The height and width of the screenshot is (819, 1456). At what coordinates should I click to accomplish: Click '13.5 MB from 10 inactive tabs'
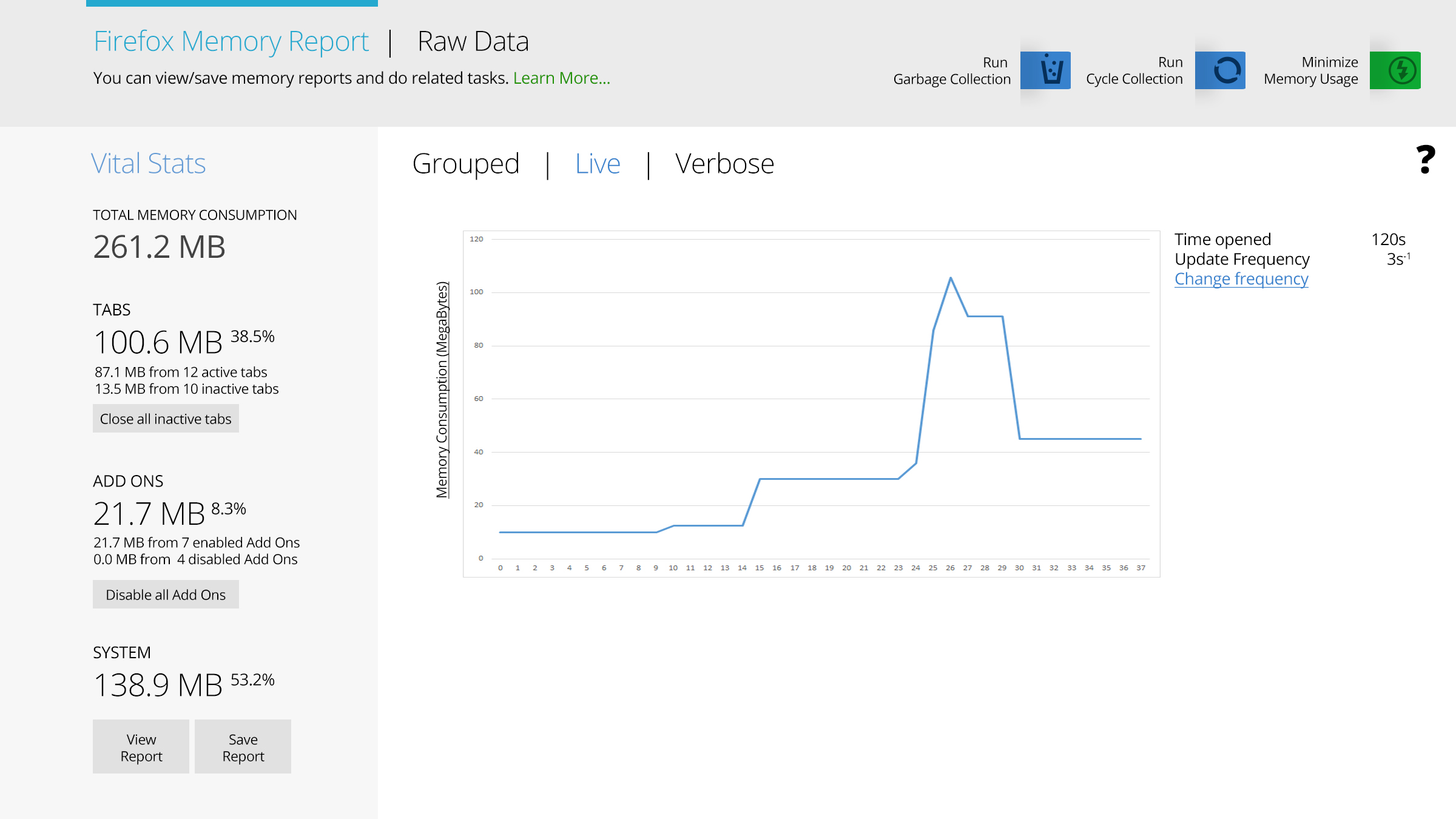[x=187, y=389]
